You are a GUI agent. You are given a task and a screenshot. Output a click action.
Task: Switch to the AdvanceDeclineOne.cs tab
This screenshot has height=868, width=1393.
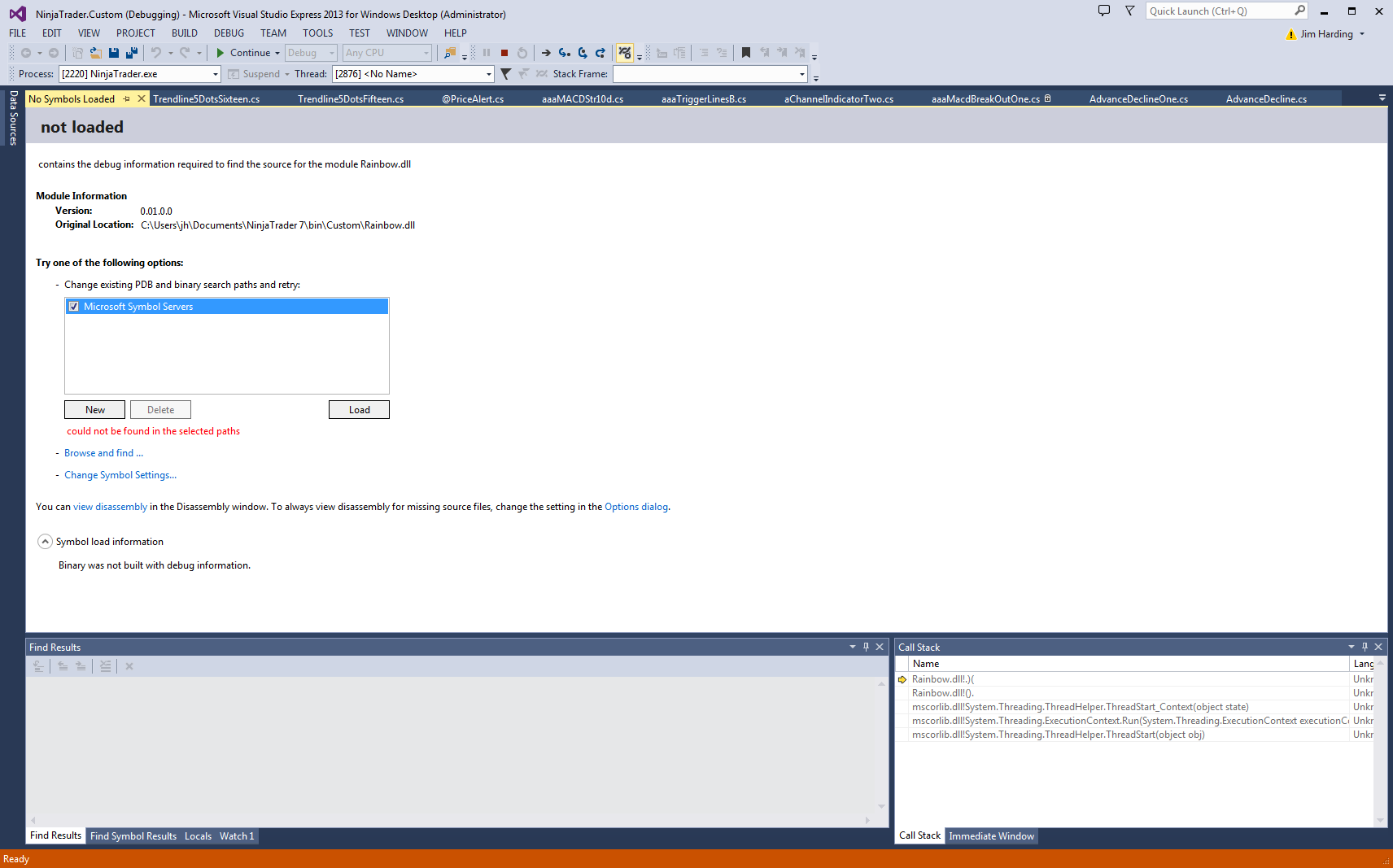pyautogui.click(x=1138, y=99)
